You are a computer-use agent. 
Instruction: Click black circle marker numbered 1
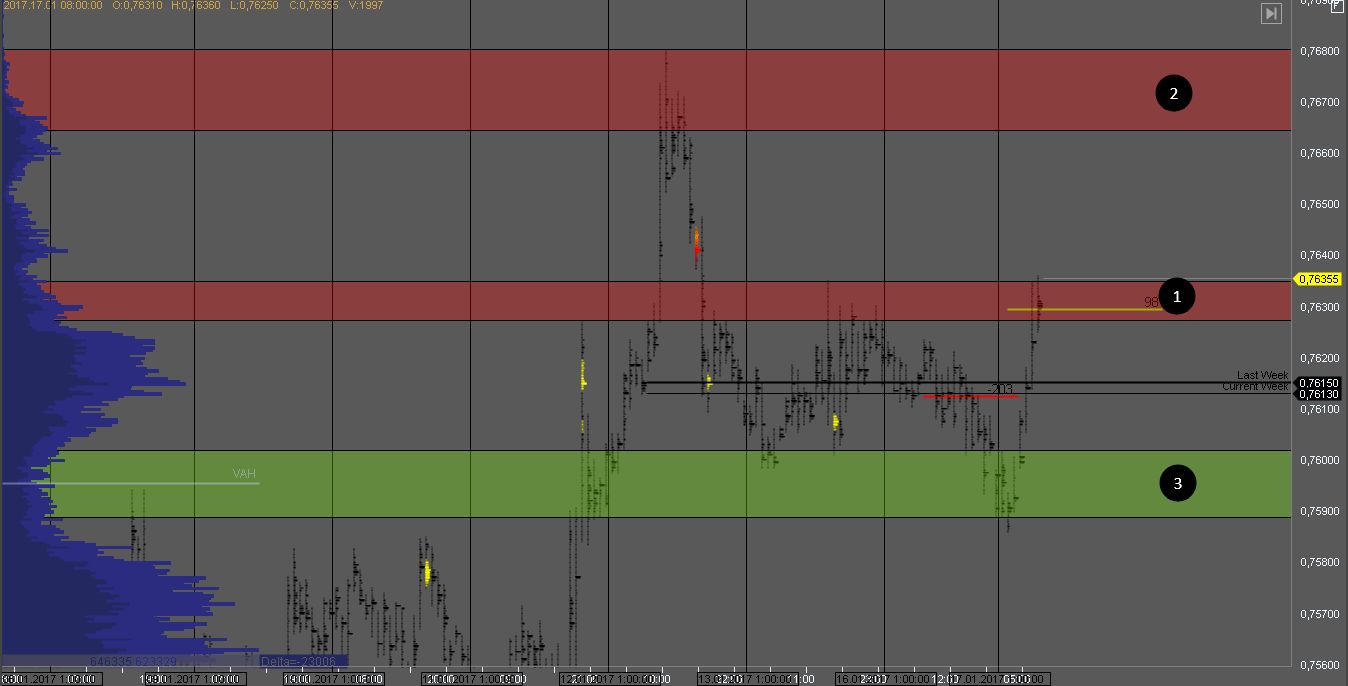pyautogui.click(x=1177, y=296)
